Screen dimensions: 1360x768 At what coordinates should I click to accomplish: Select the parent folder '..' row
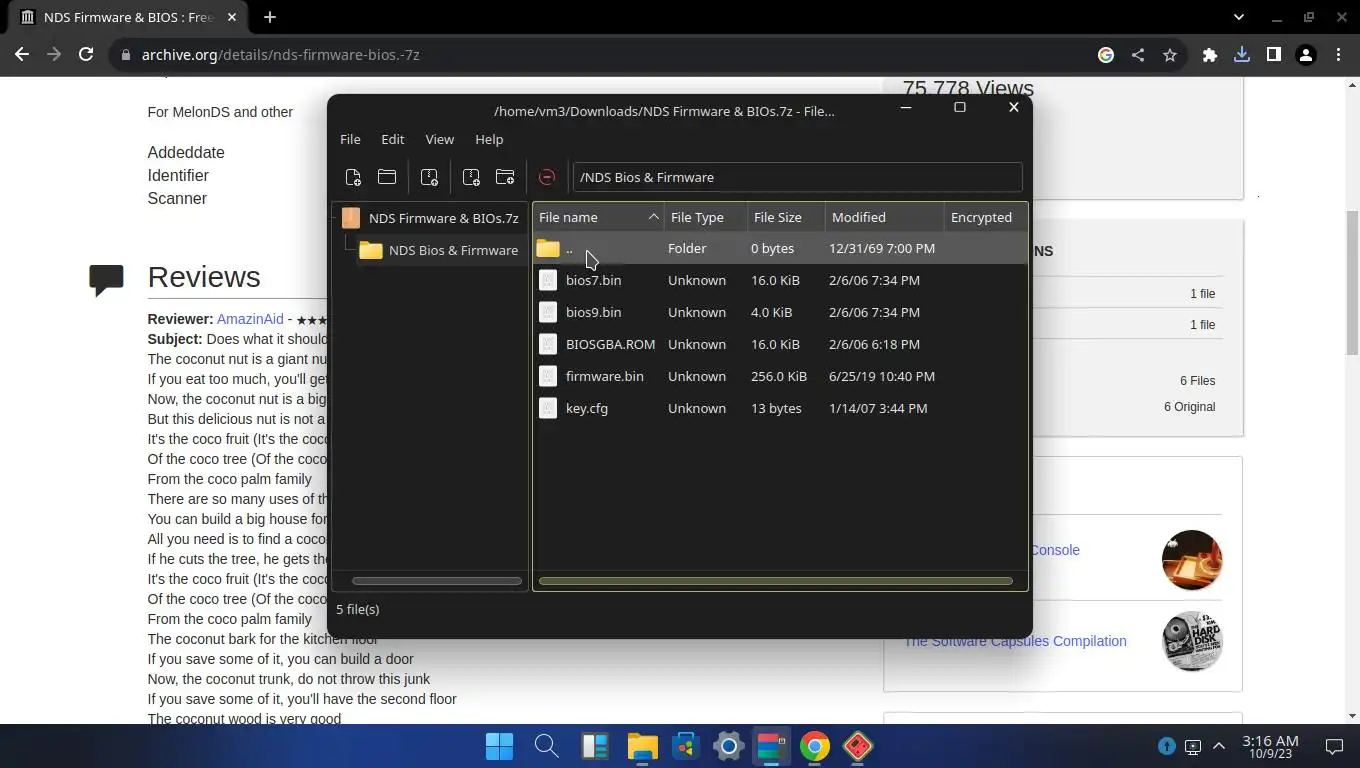tap(780, 248)
